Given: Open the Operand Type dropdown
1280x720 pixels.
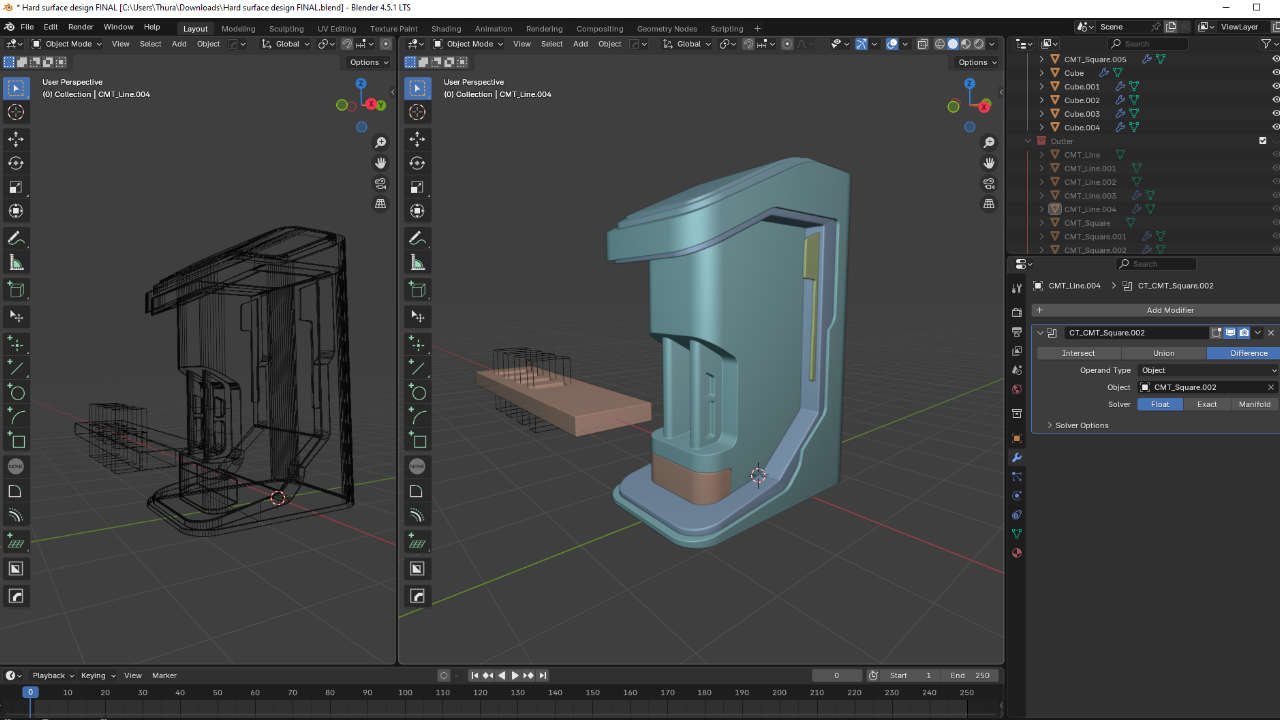Looking at the screenshot, I should tap(1207, 370).
